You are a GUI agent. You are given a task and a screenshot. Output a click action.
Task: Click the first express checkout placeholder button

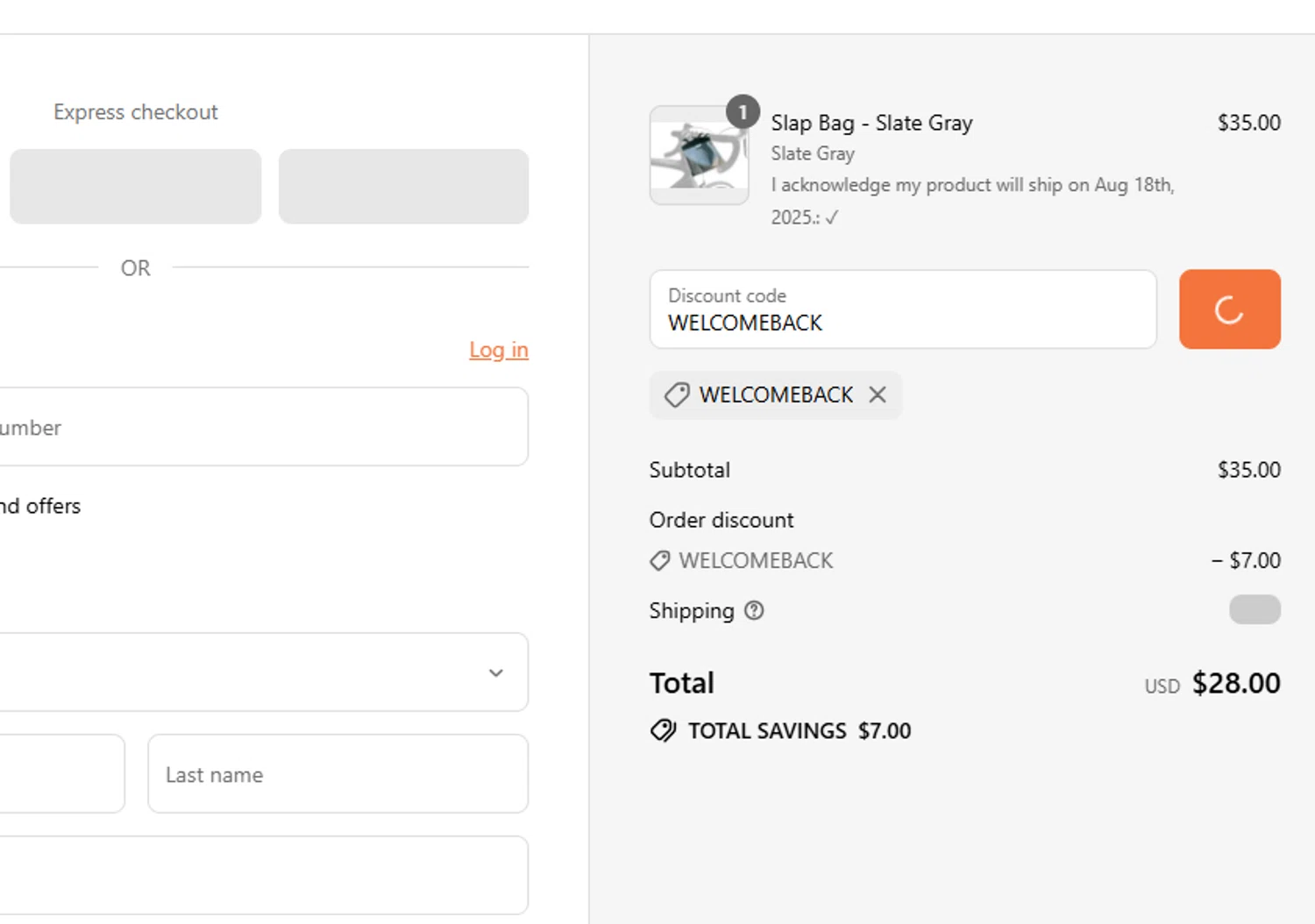[135, 186]
